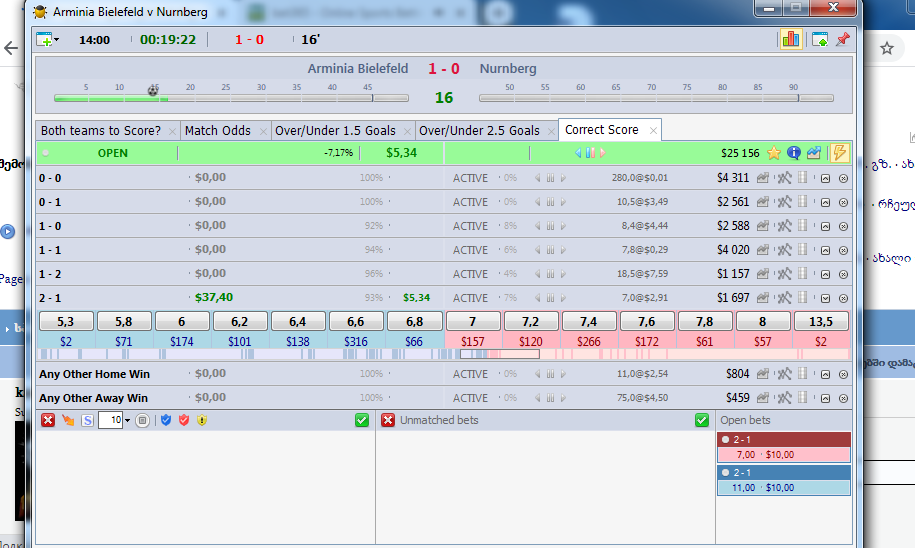
Task: Click the orange arrows icon in bet toolbar
Action: click(68, 420)
